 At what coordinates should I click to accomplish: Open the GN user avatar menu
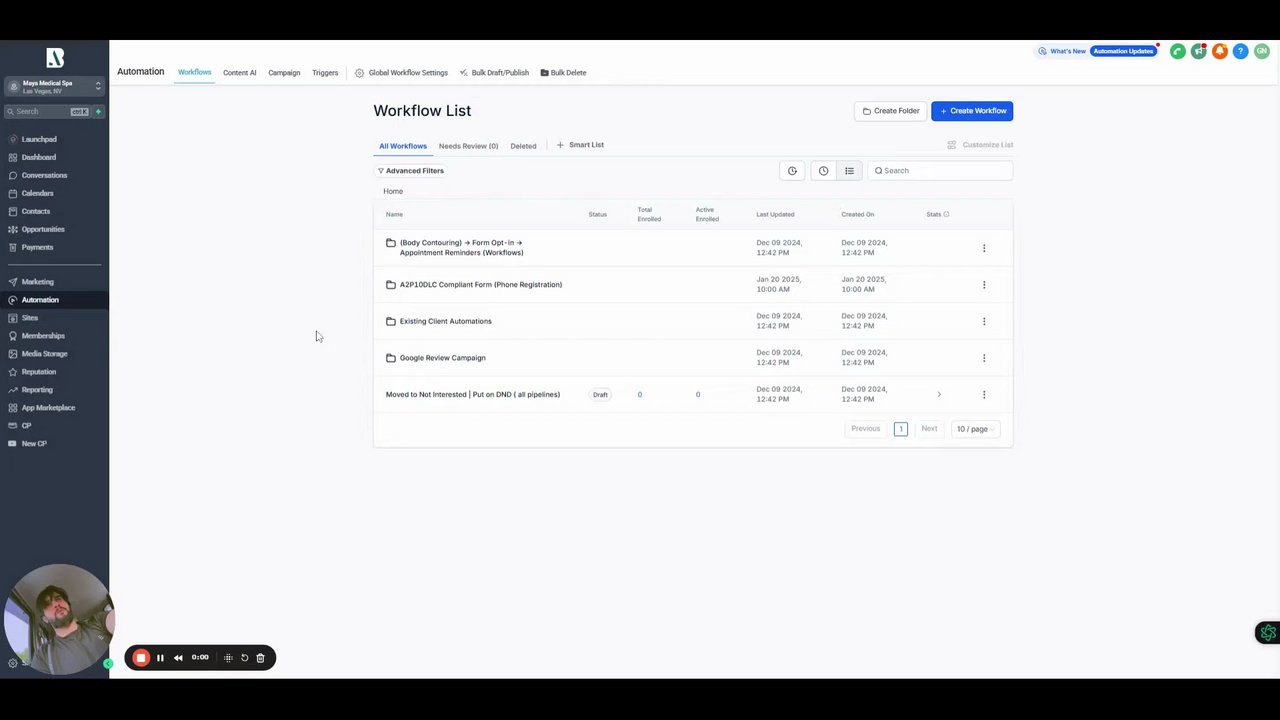1261,51
